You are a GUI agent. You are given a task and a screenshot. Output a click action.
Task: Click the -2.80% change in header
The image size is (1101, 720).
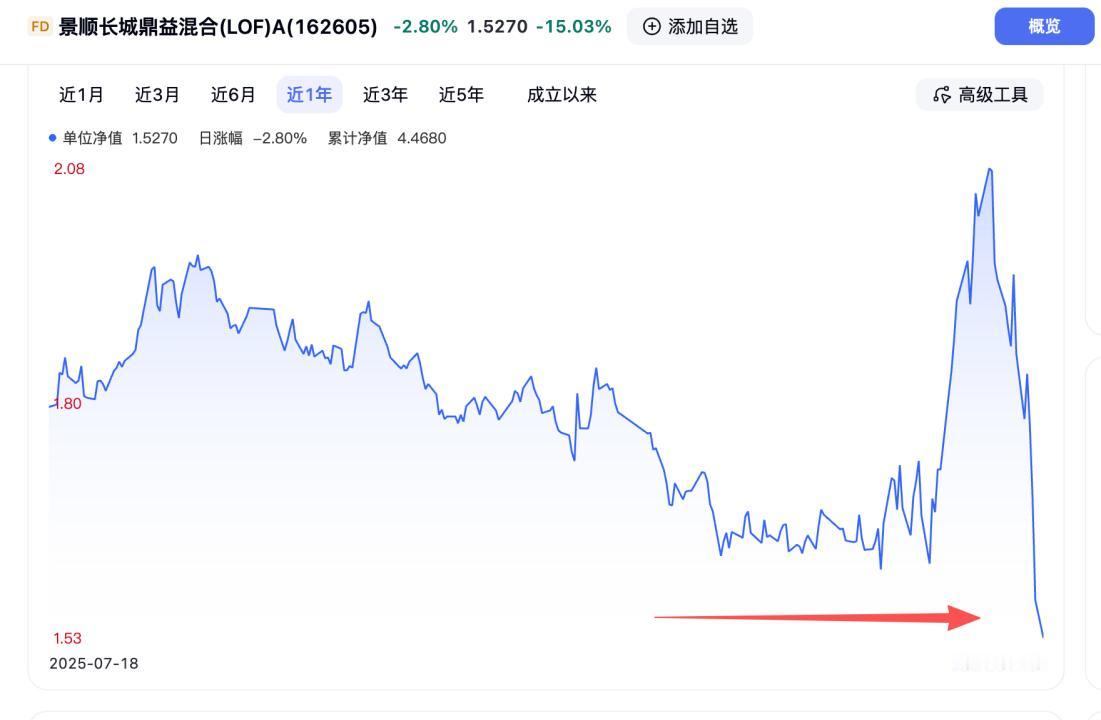click(426, 27)
